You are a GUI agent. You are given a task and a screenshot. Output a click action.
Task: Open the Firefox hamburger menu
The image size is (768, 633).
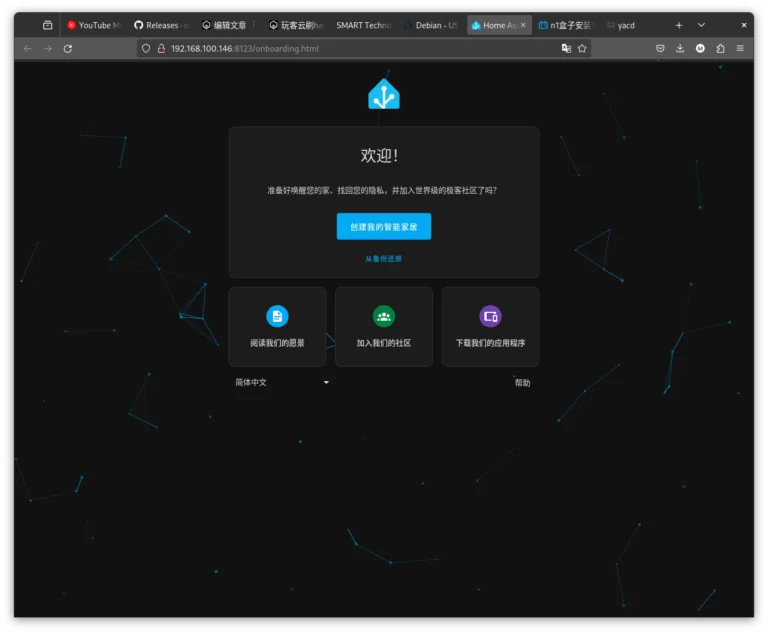click(740, 48)
